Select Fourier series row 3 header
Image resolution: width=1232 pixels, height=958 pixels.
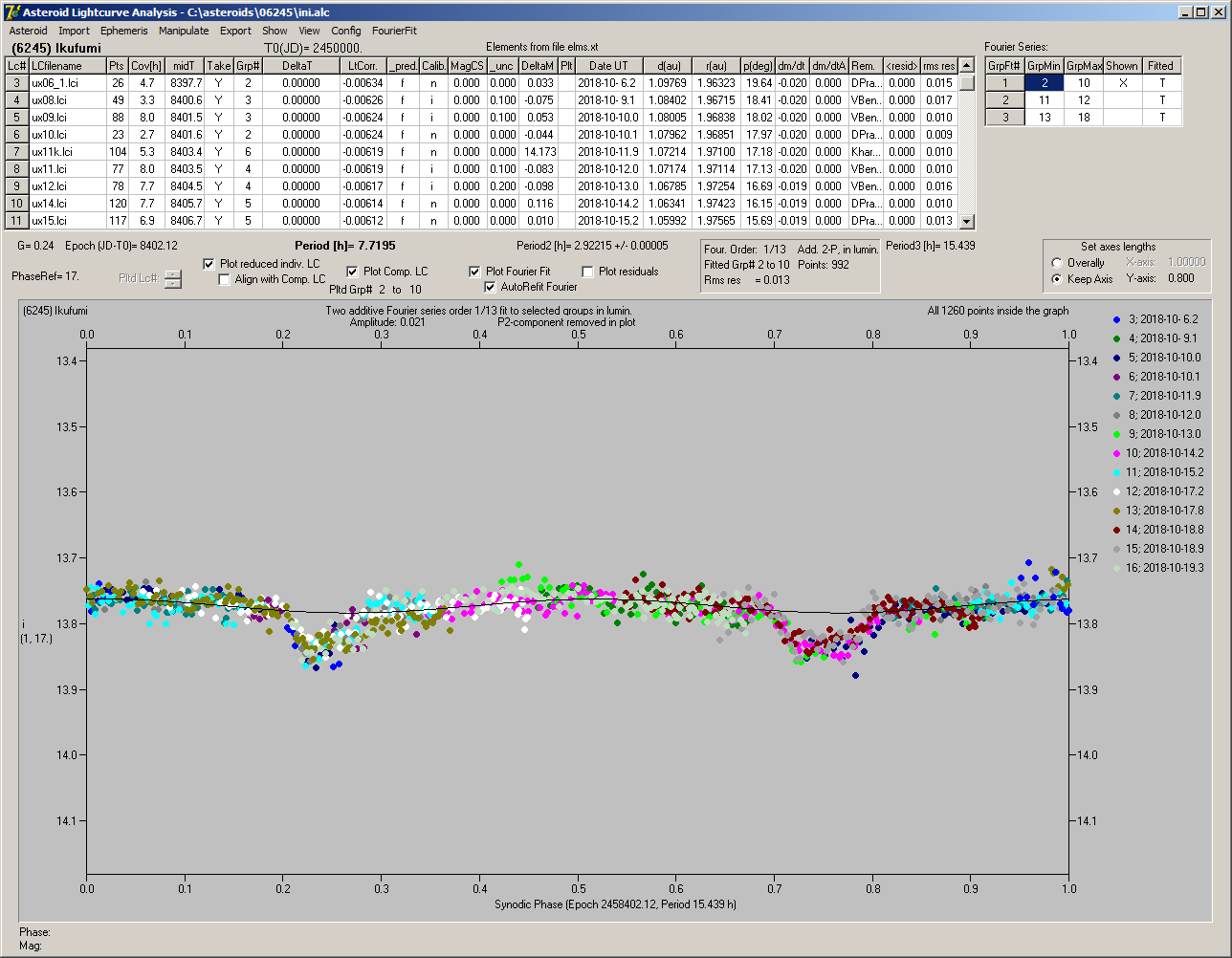point(1005,118)
